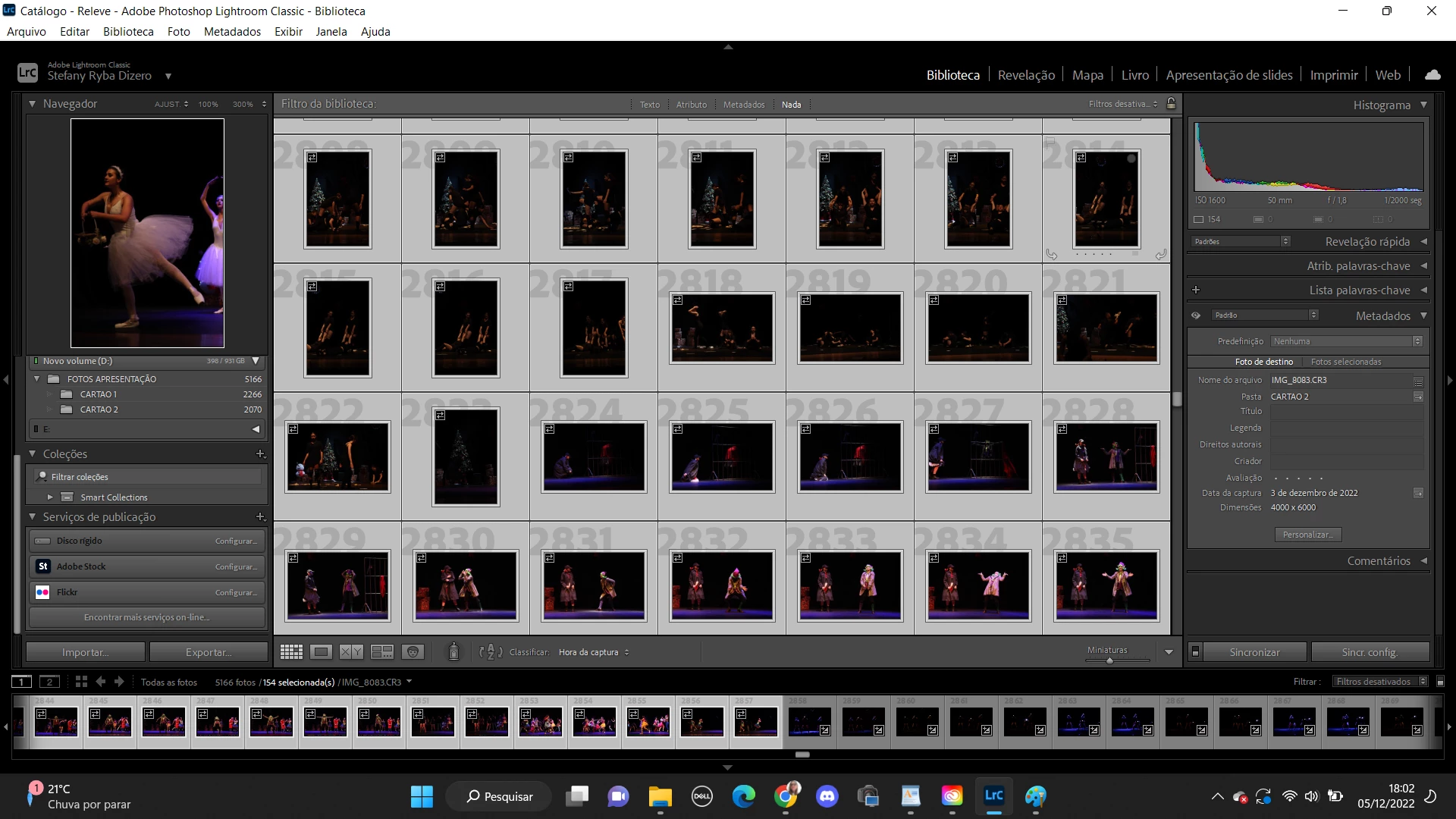1456x819 pixels.
Task: Open the Metadados menu
Action: (232, 32)
